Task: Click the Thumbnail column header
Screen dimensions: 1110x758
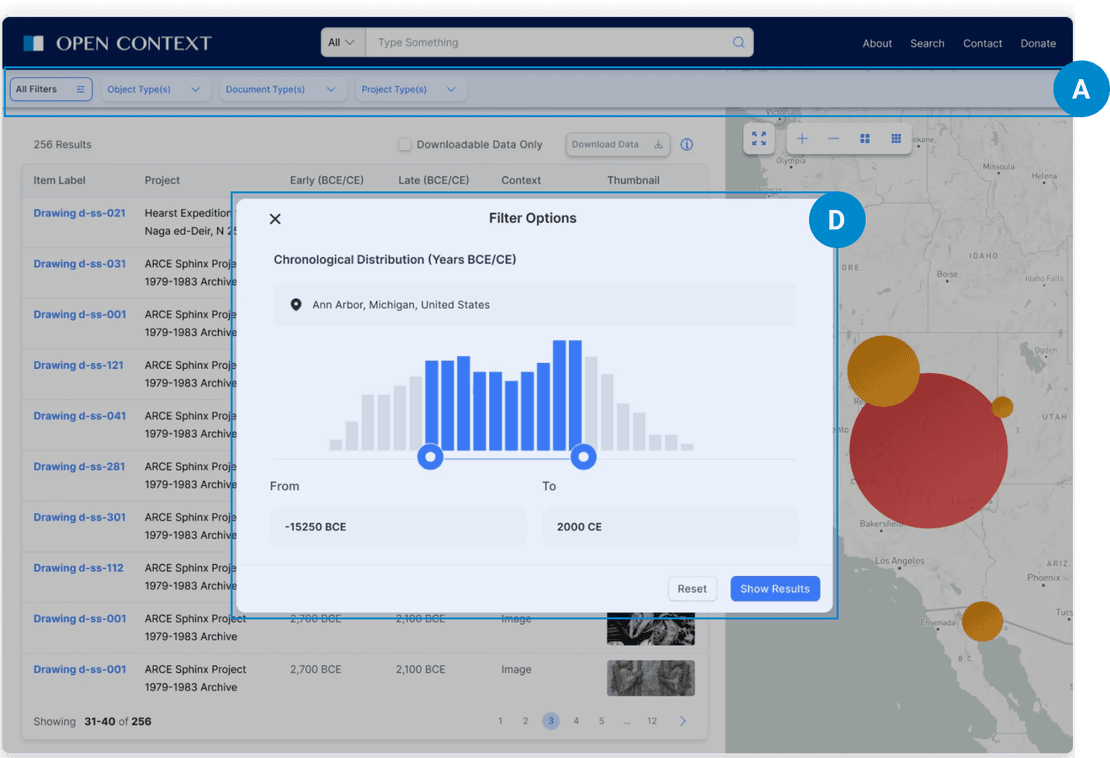Action: (633, 180)
